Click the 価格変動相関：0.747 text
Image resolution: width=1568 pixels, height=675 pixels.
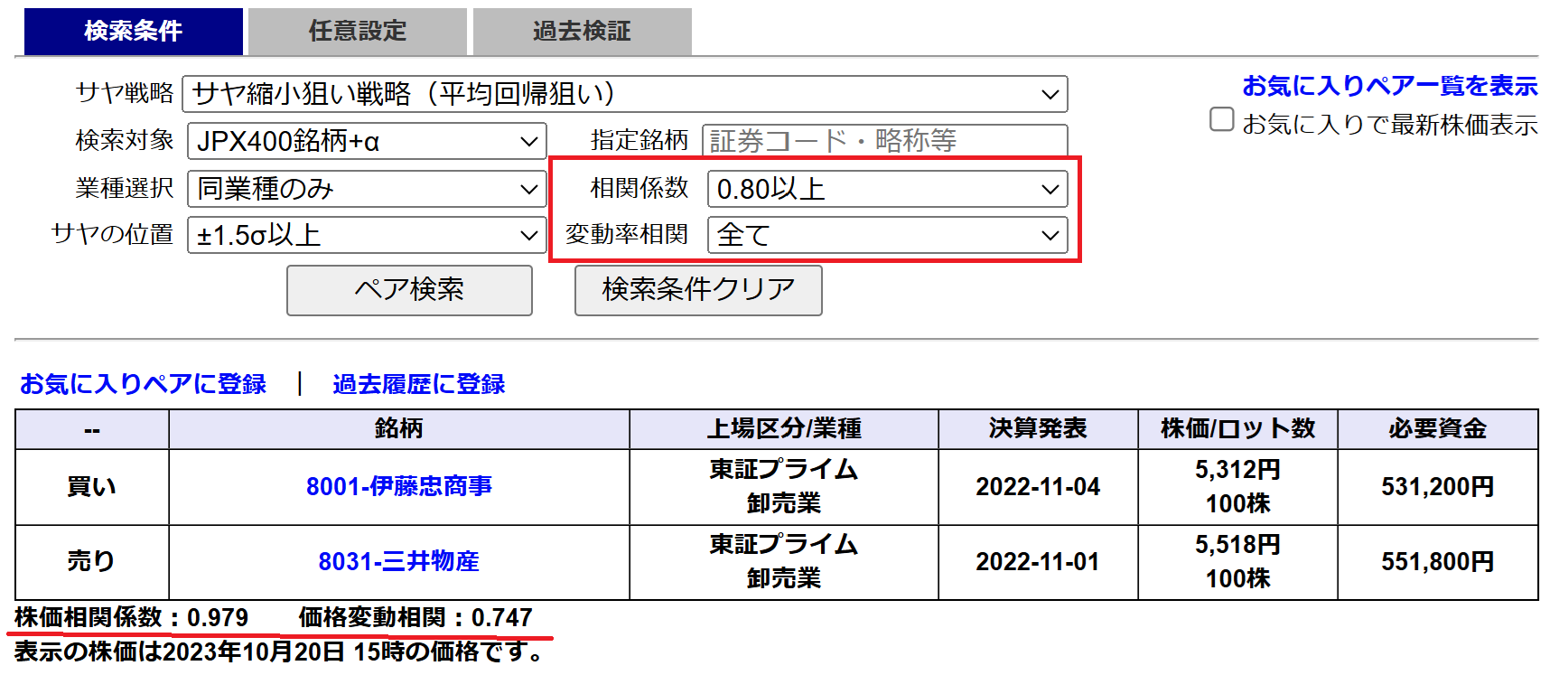click(x=415, y=618)
